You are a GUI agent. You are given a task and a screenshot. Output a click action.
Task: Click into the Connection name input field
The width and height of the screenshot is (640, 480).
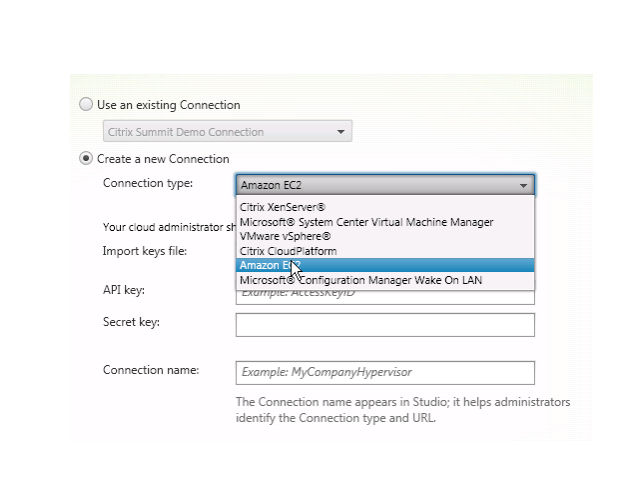tap(385, 373)
